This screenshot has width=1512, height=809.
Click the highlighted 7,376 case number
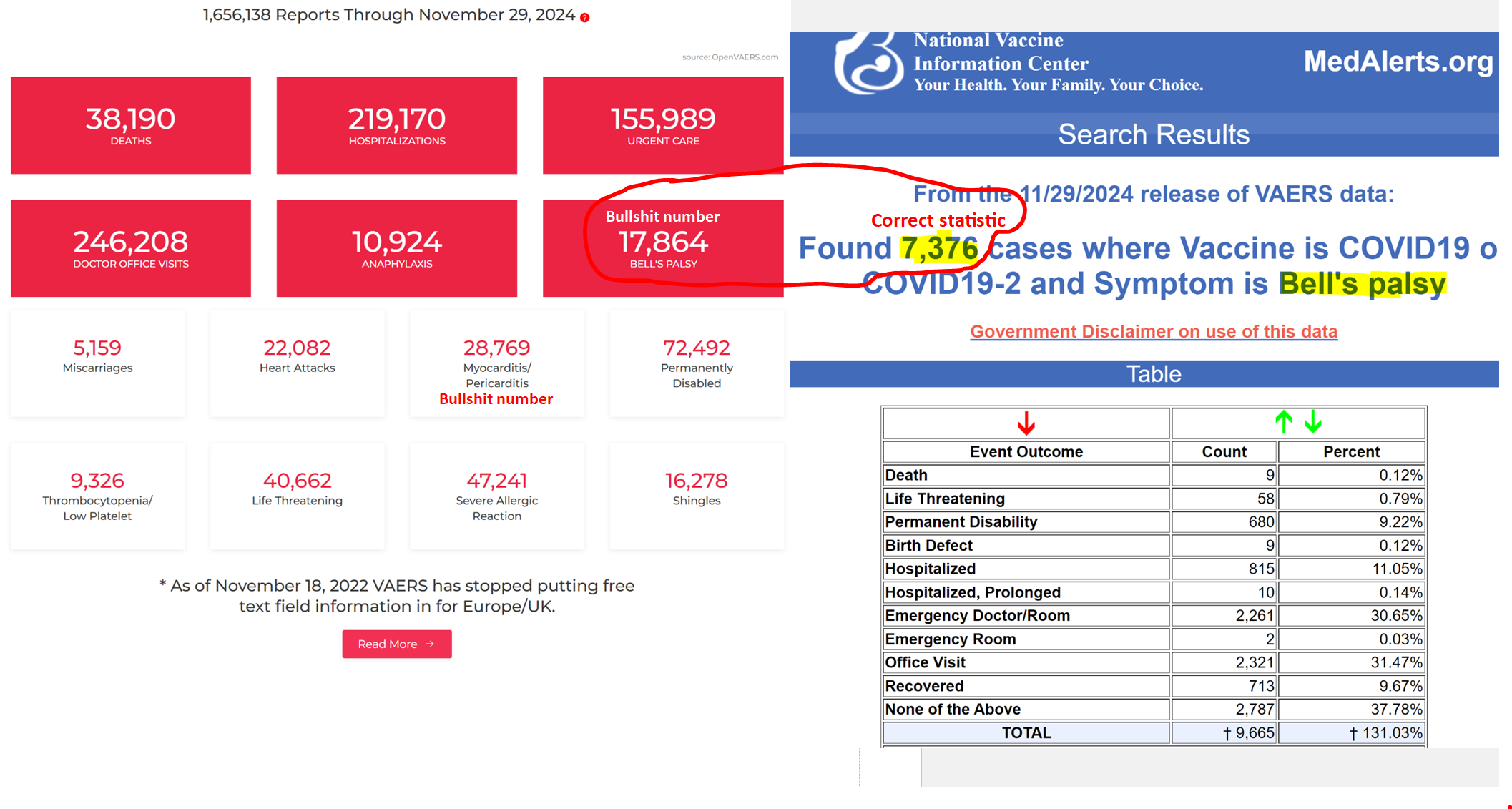coord(939,248)
